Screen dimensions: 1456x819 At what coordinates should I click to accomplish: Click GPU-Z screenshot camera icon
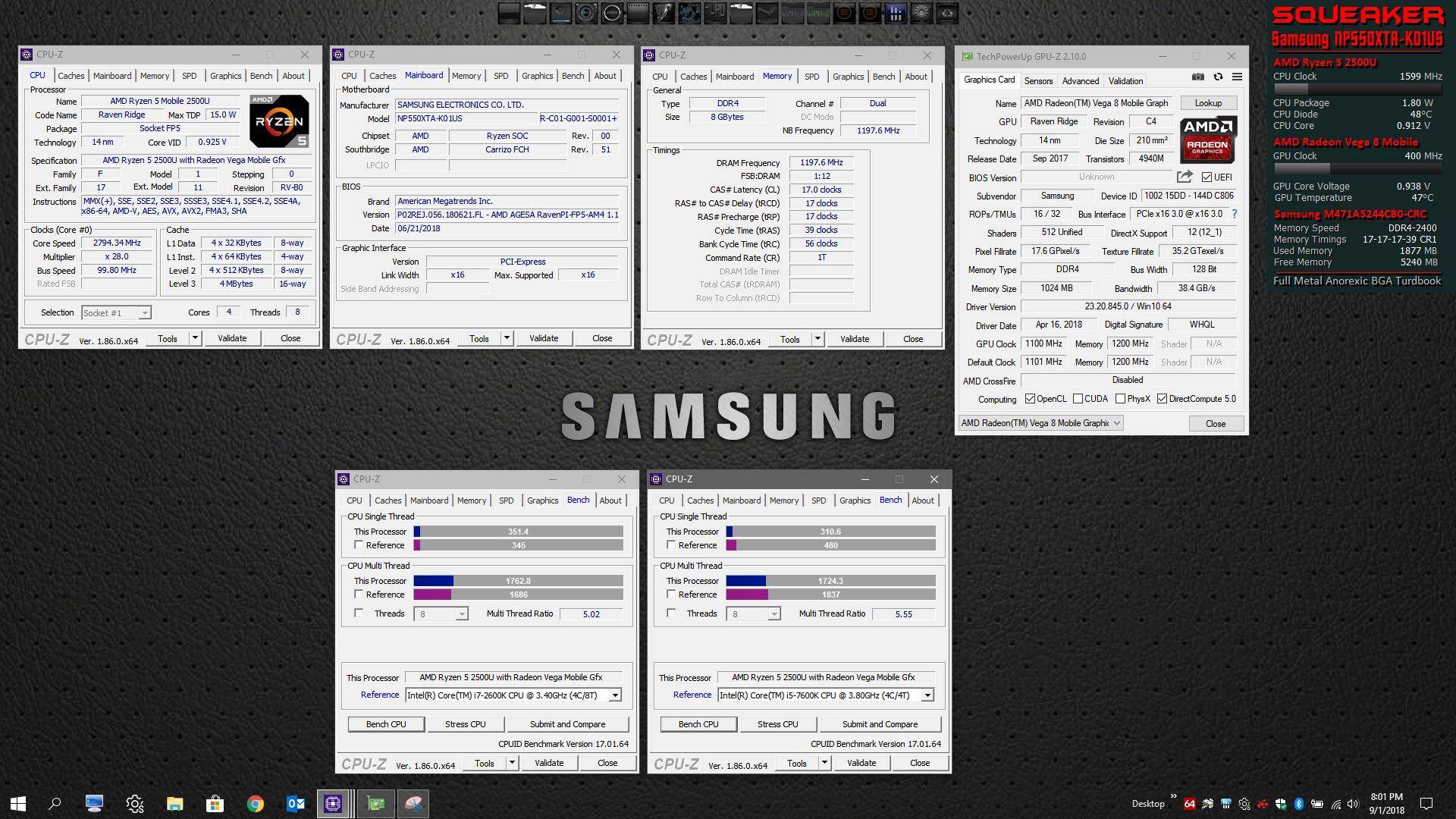click(x=1197, y=77)
